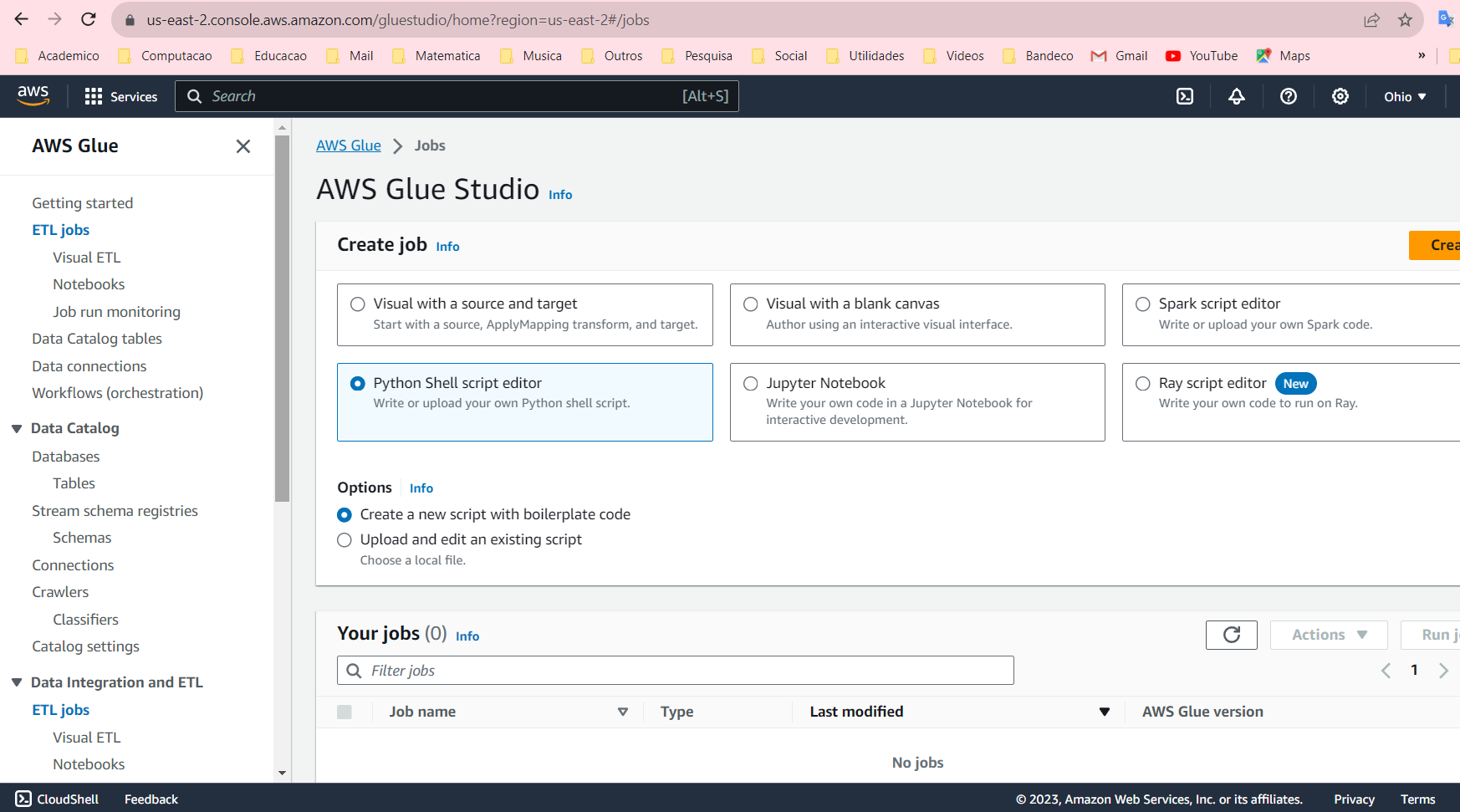Screen dimensions: 1460x812
Task: Open the AWS settings gear icon
Action: 1340,96
